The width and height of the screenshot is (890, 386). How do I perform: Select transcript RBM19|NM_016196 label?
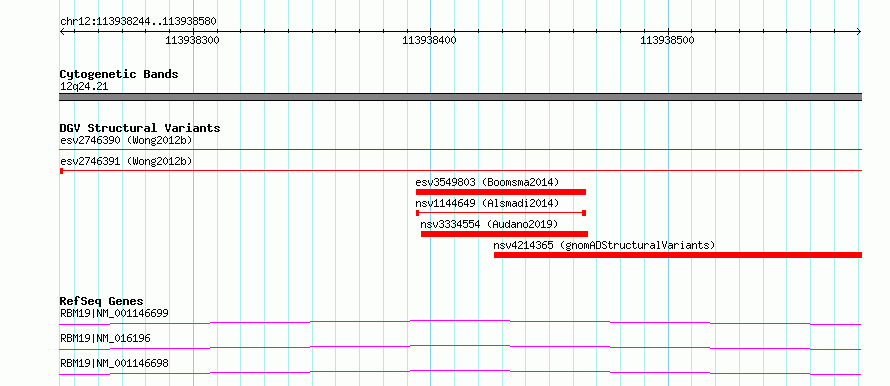pyautogui.click(x=105, y=338)
